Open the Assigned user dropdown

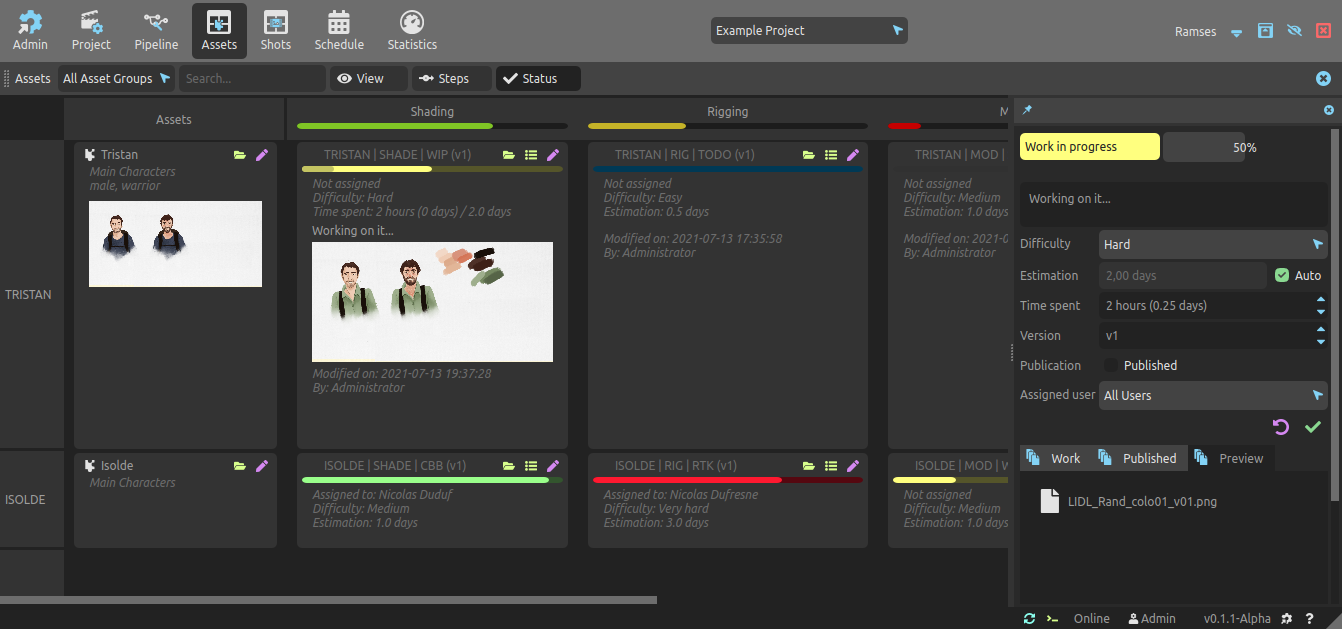point(1213,395)
